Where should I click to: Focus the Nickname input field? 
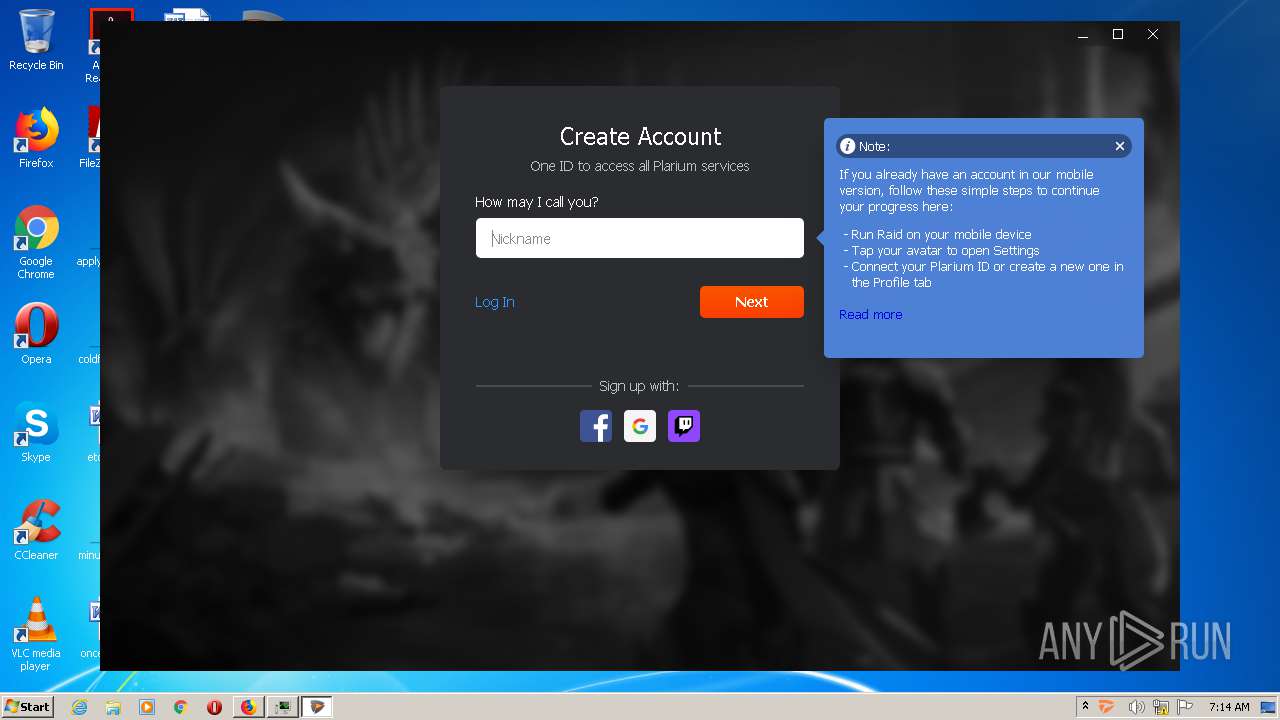[640, 238]
